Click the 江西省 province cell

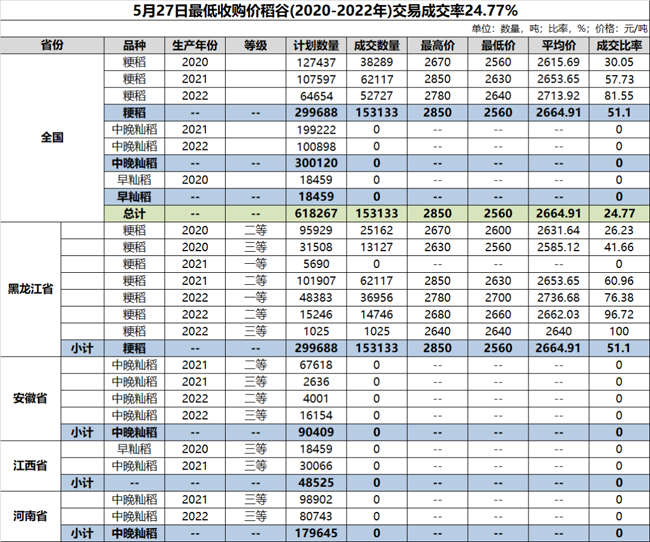click(30, 465)
